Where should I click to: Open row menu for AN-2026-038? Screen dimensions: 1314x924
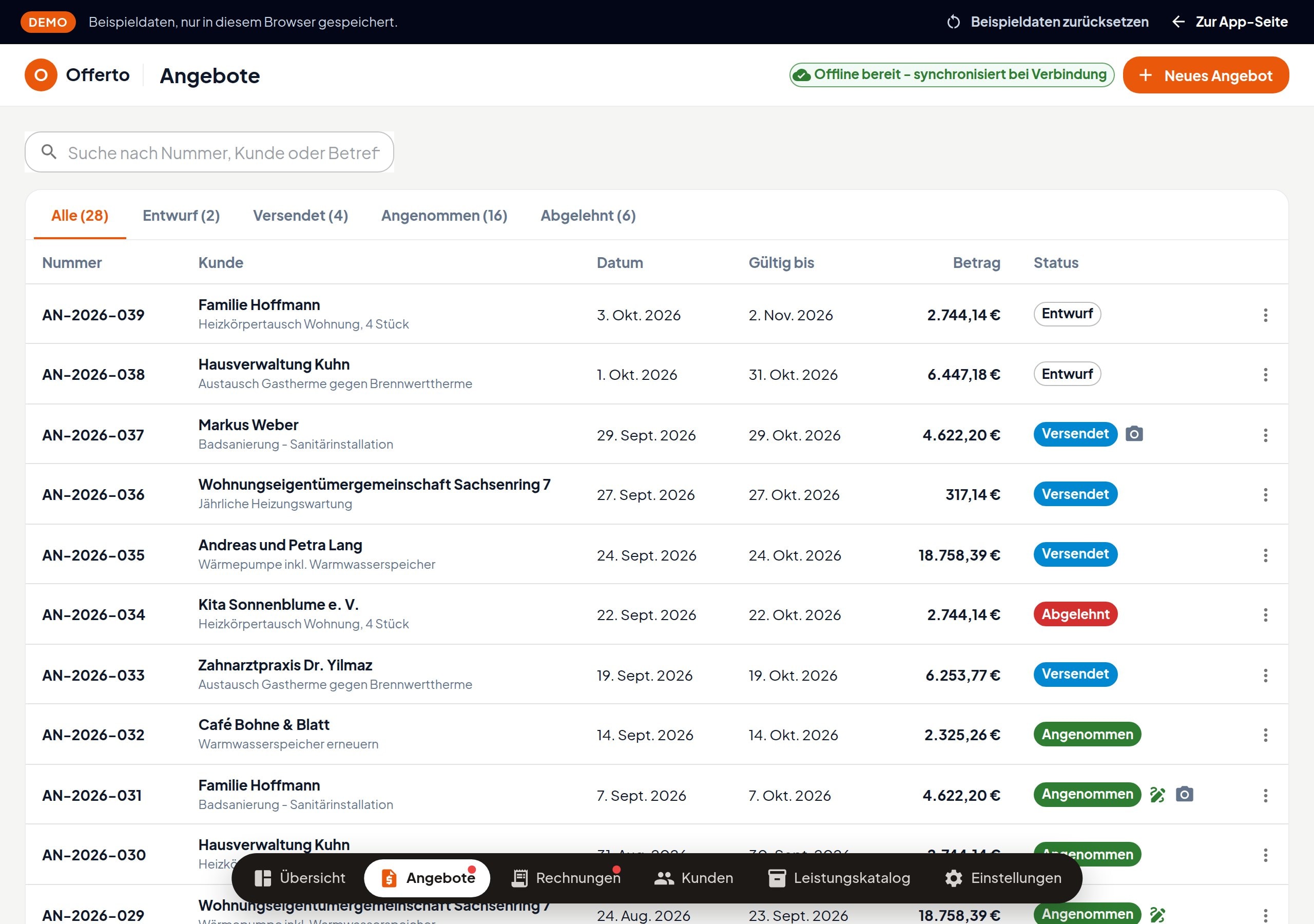(1265, 374)
